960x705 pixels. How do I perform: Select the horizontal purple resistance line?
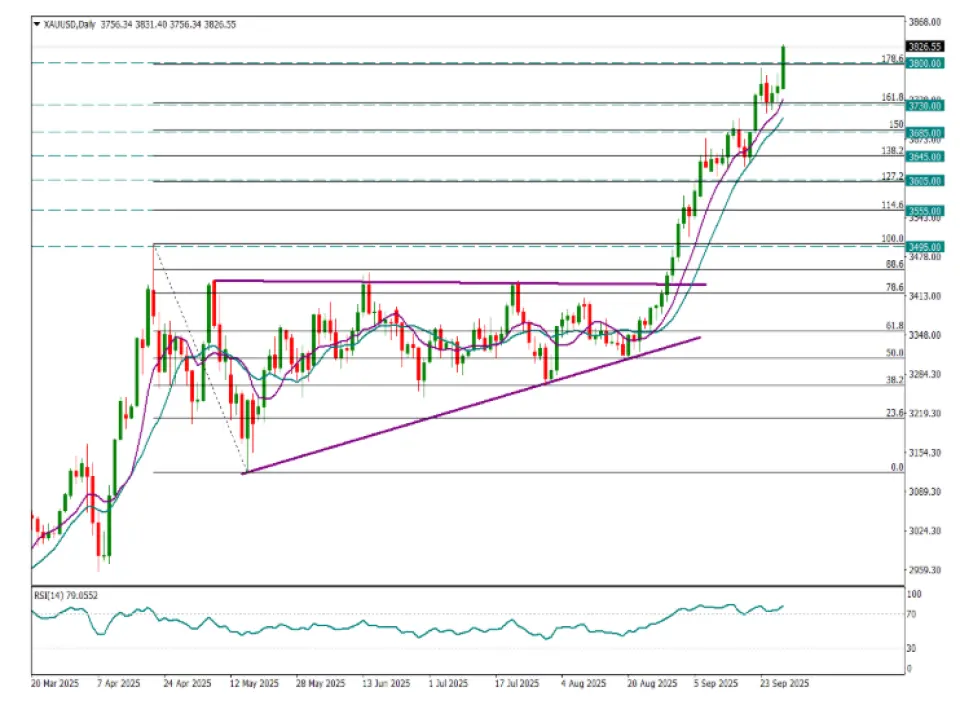[x=460, y=283]
